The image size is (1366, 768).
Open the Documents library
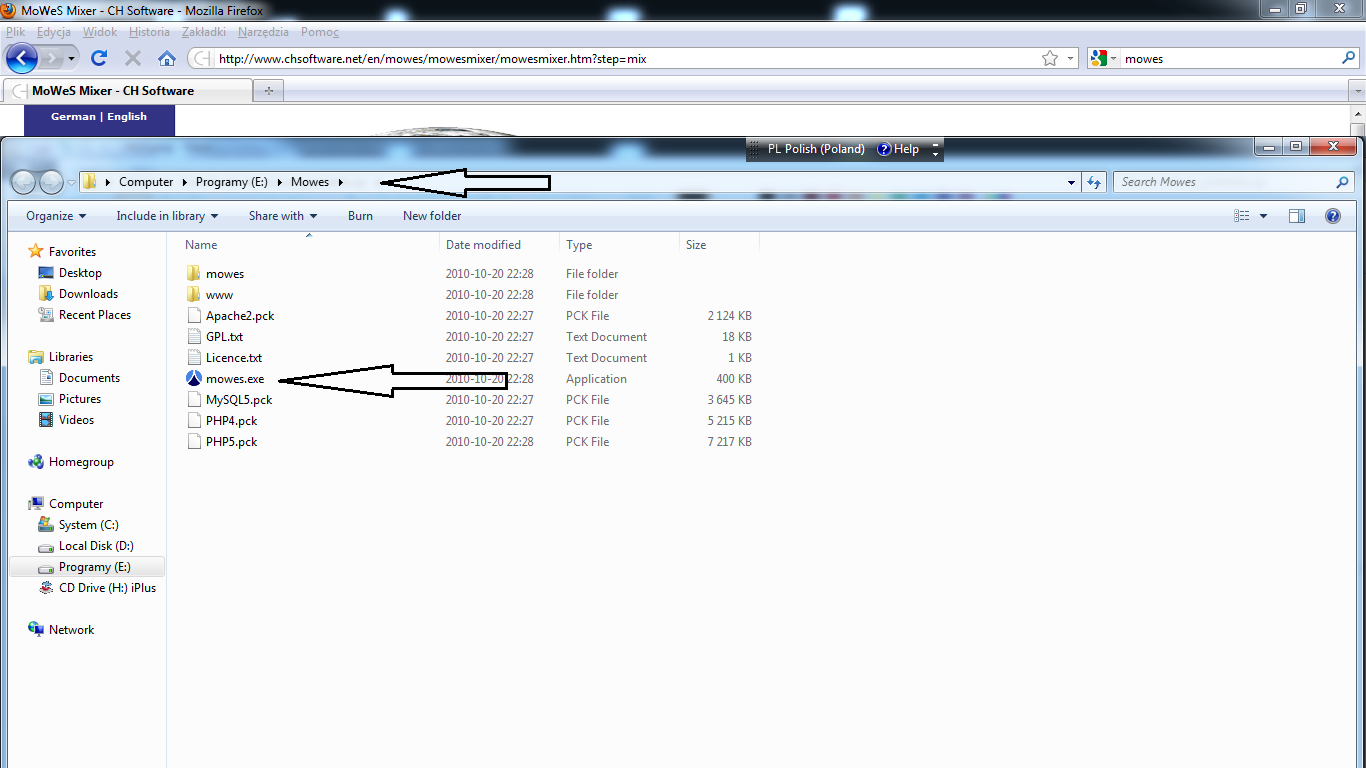pyautogui.click(x=89, y=378)
